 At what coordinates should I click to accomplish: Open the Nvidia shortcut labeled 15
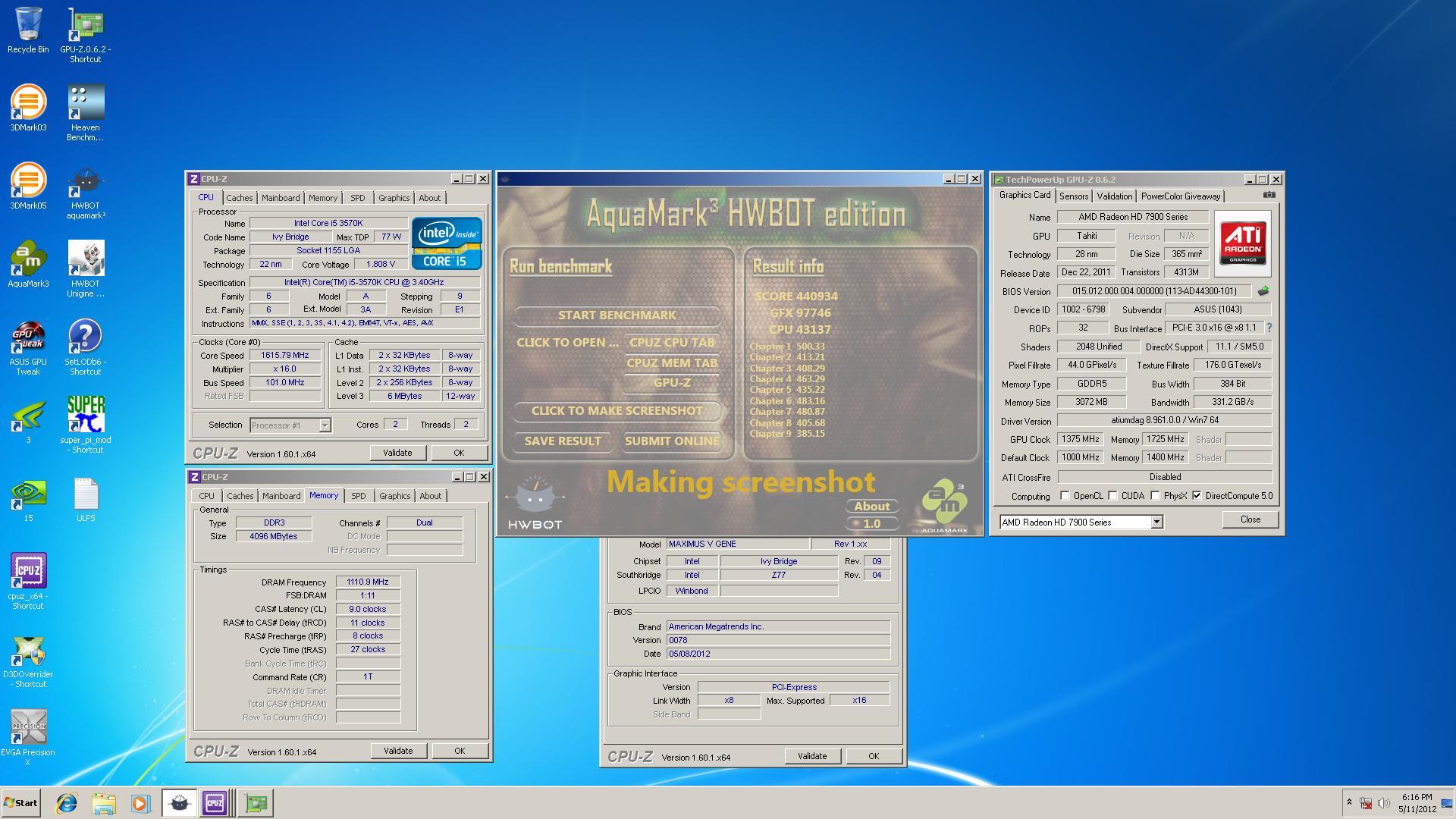click(x=28, y=499)
